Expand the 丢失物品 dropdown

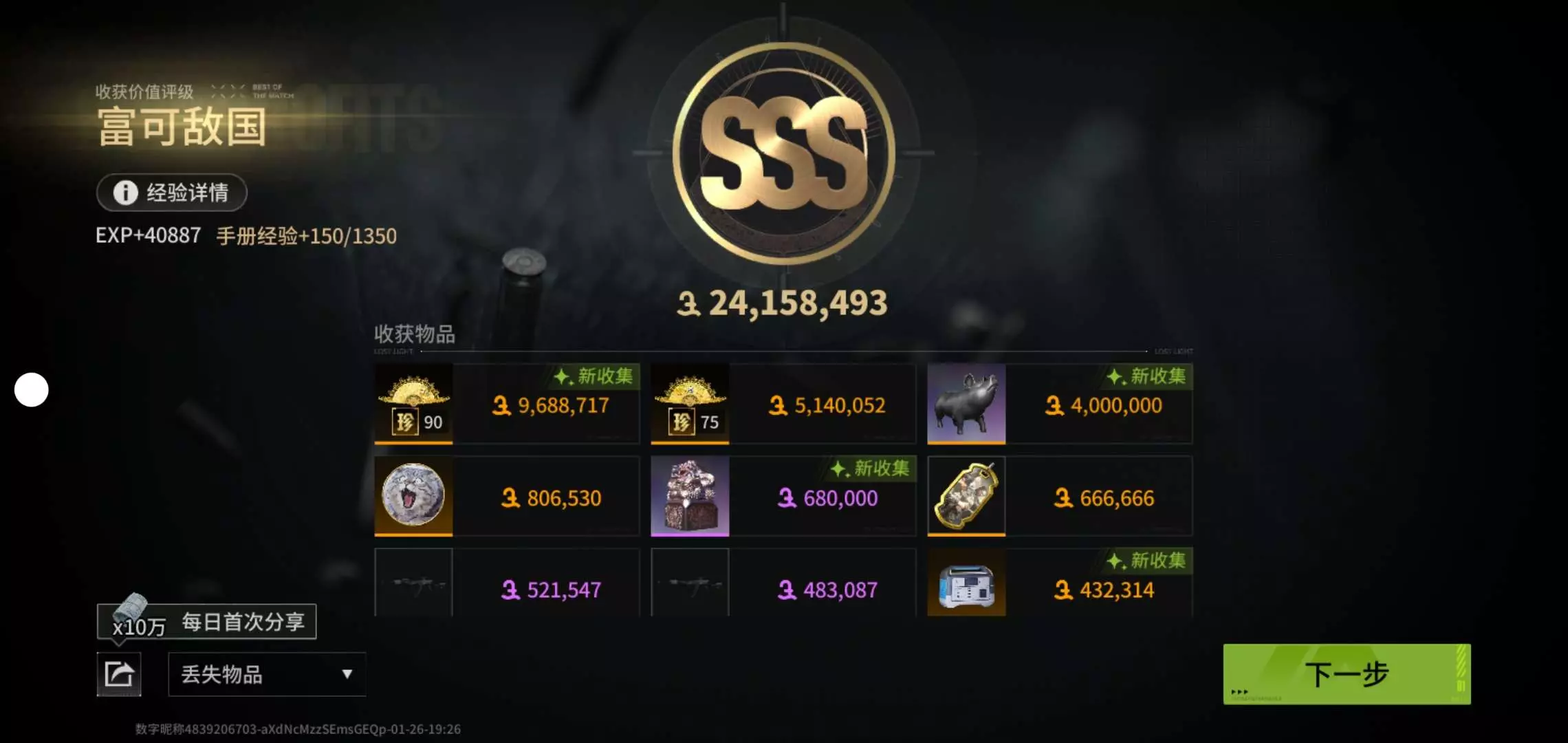pos(267,674)
